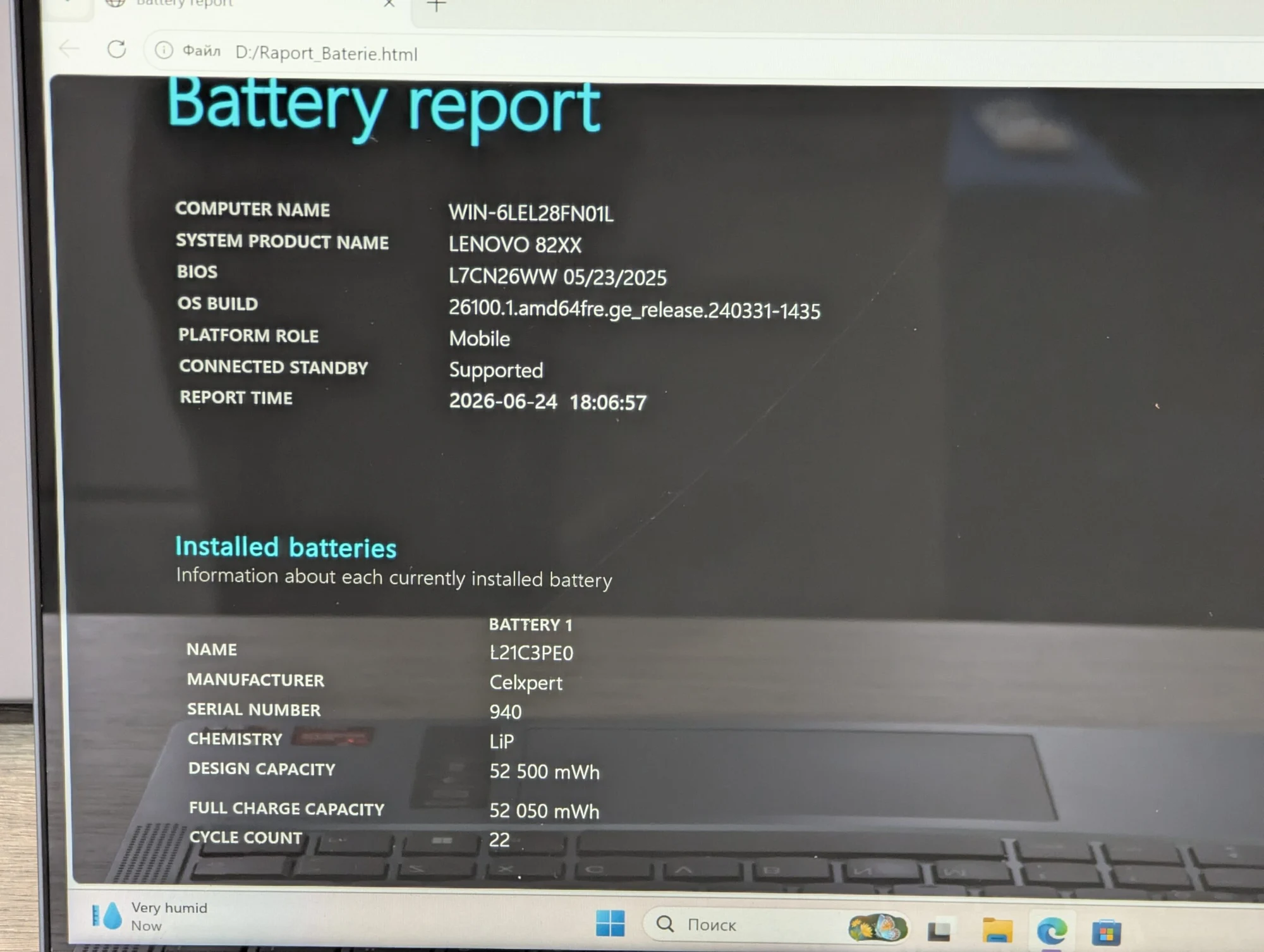Click the search highlight flower image
Viewport: 1264px width, 952px height.
(x=877, y=927)
